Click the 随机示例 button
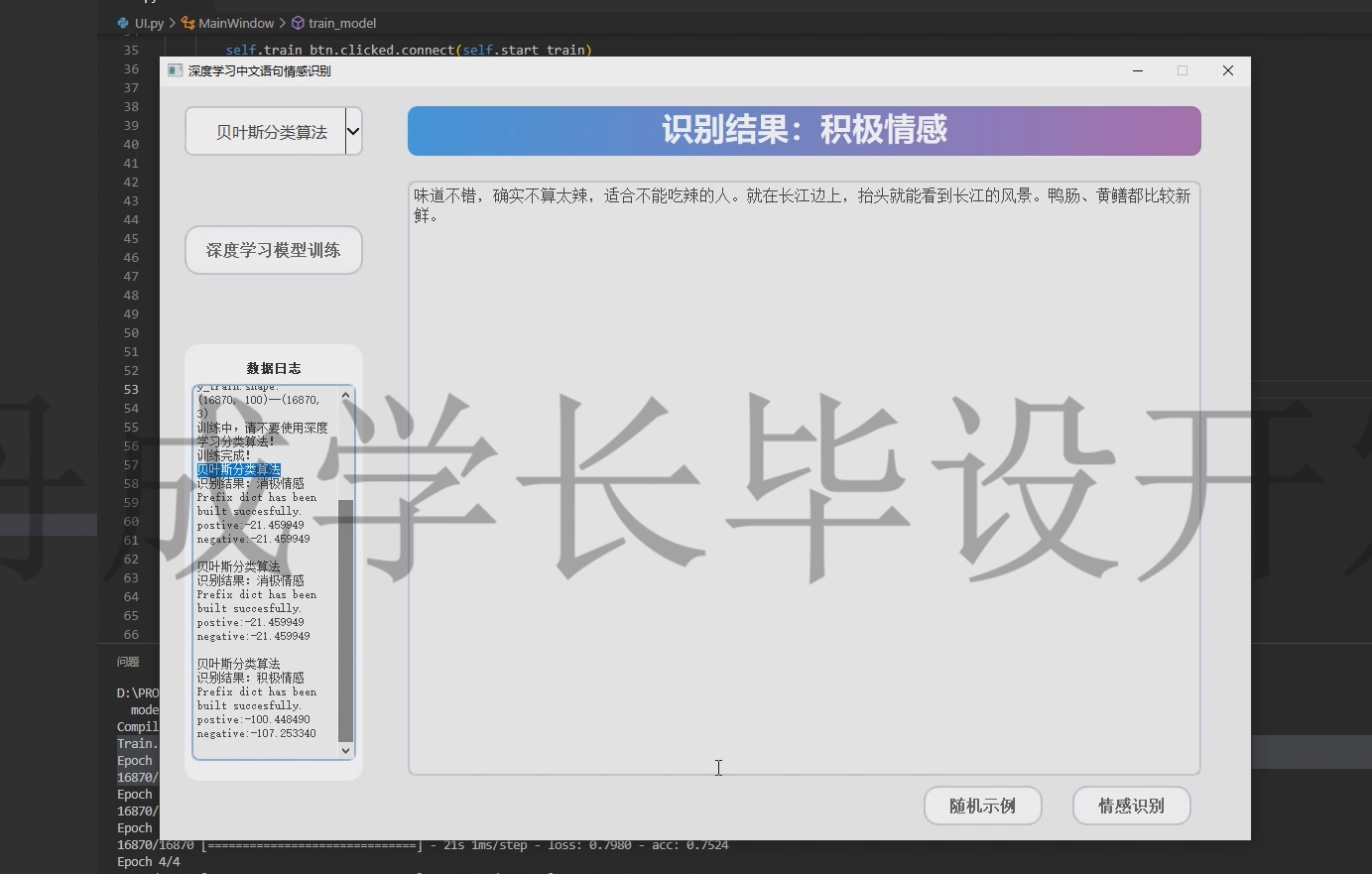 tap(982, 806)
